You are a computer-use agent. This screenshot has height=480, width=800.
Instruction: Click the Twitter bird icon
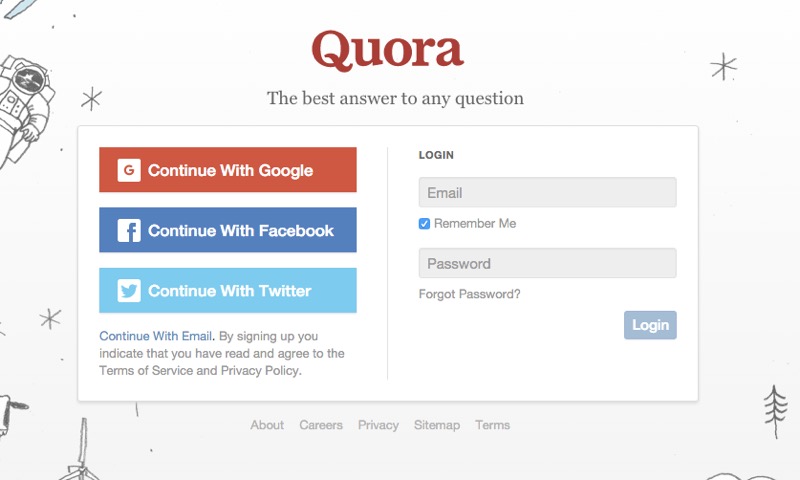(129, 291)
